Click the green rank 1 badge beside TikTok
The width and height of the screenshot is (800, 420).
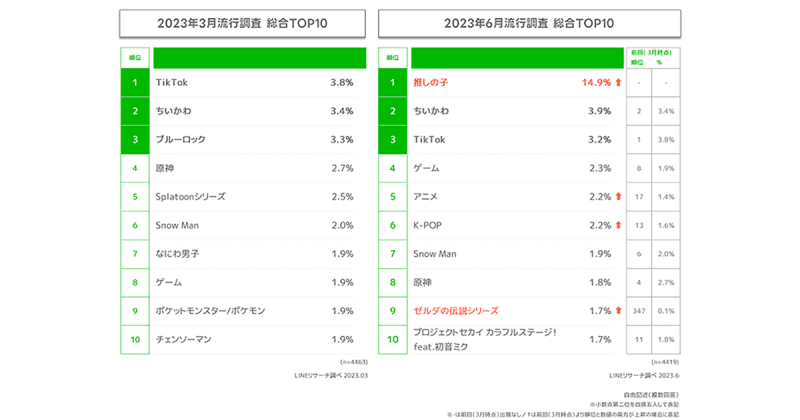pyautogui.click(x=133, y=83)
